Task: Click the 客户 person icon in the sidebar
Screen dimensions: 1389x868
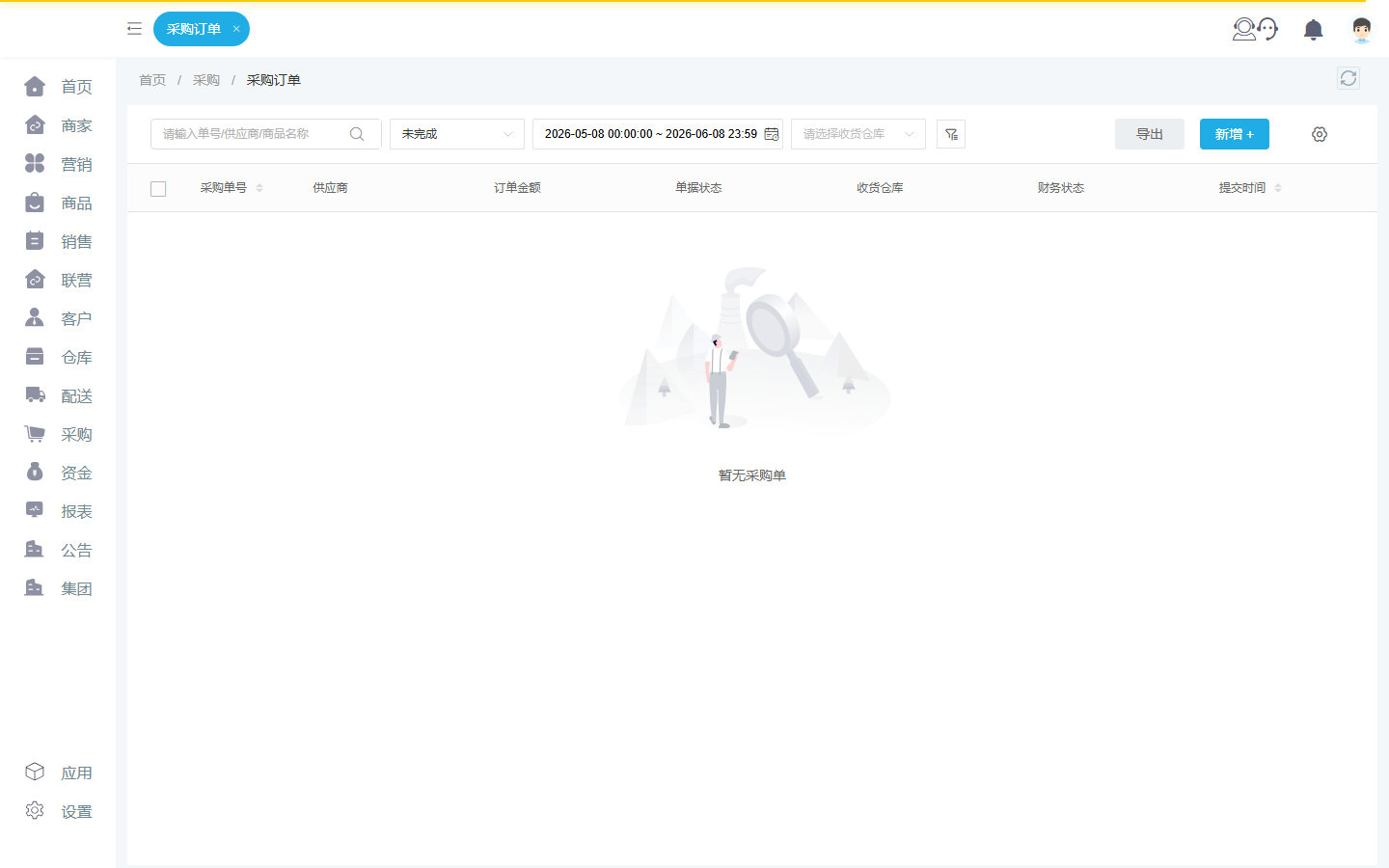Action: [35, 318]
